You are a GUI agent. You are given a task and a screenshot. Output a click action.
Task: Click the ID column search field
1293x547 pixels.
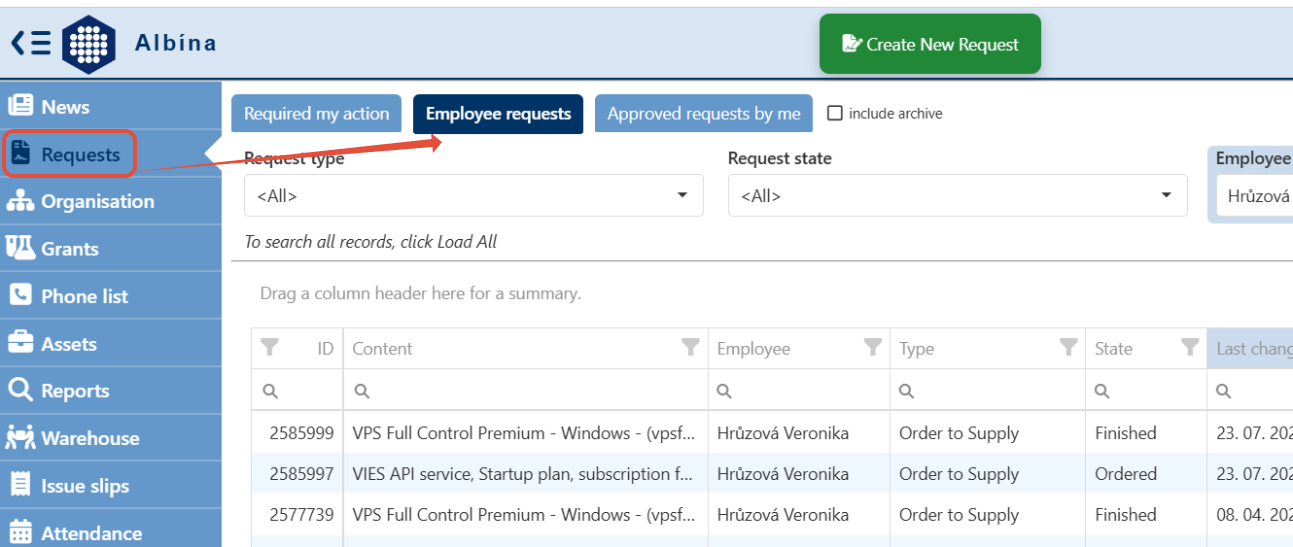click(x=297, y=390)
